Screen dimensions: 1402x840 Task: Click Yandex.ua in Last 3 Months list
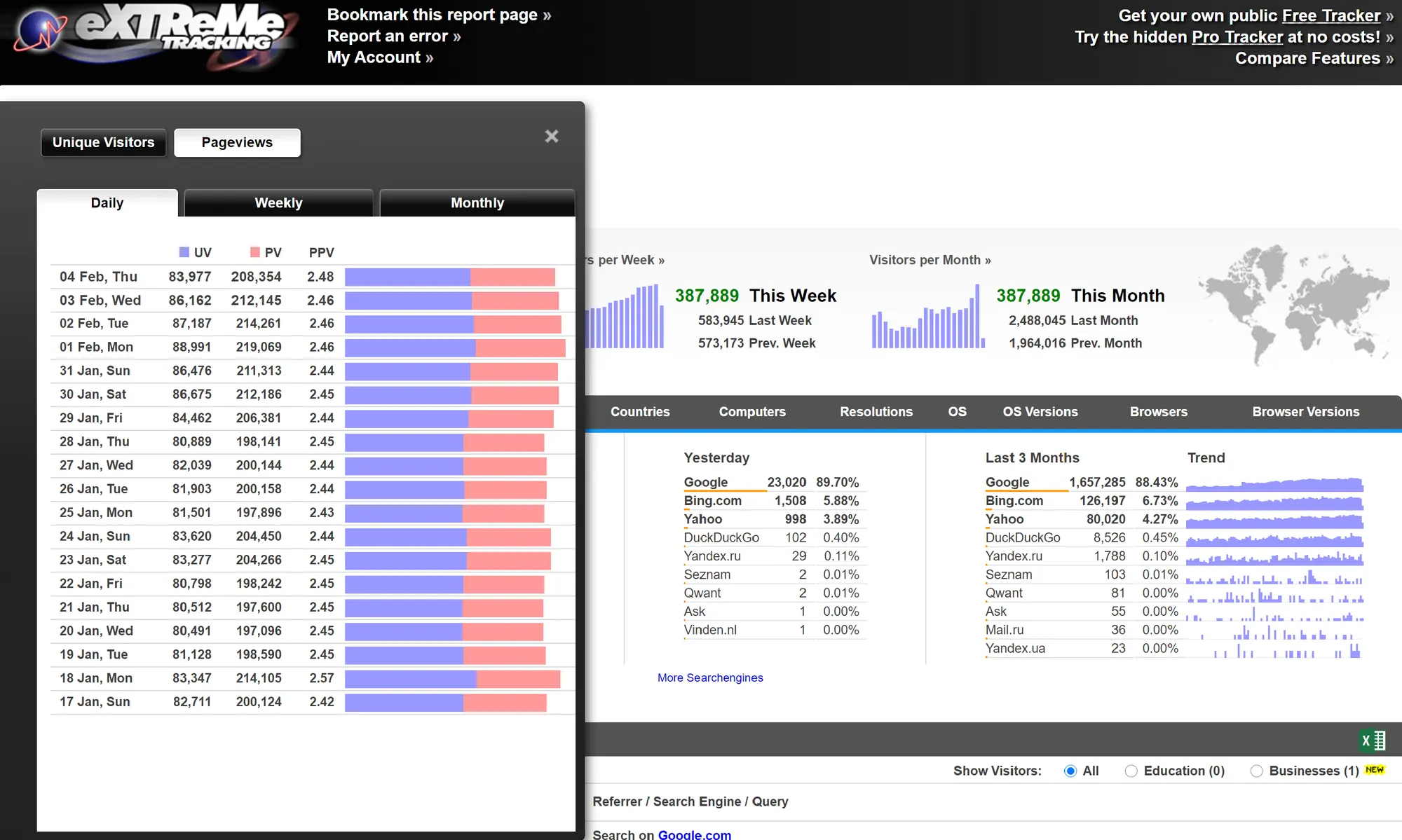point(1015,648)
